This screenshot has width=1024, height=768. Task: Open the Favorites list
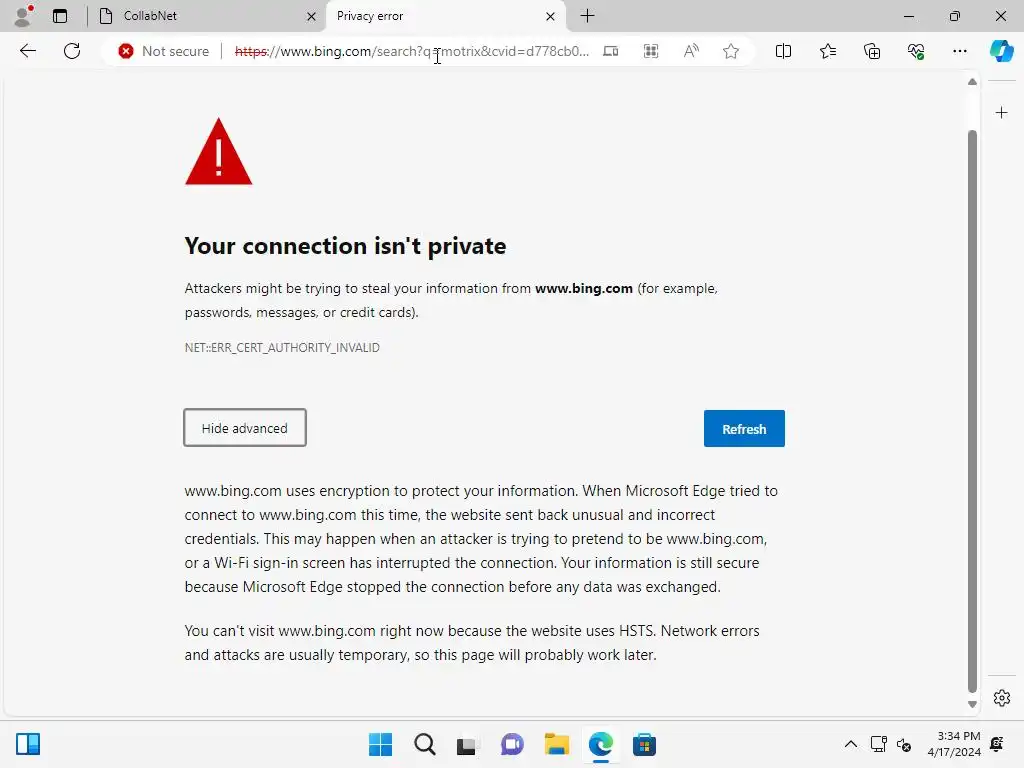pos(828,51)
